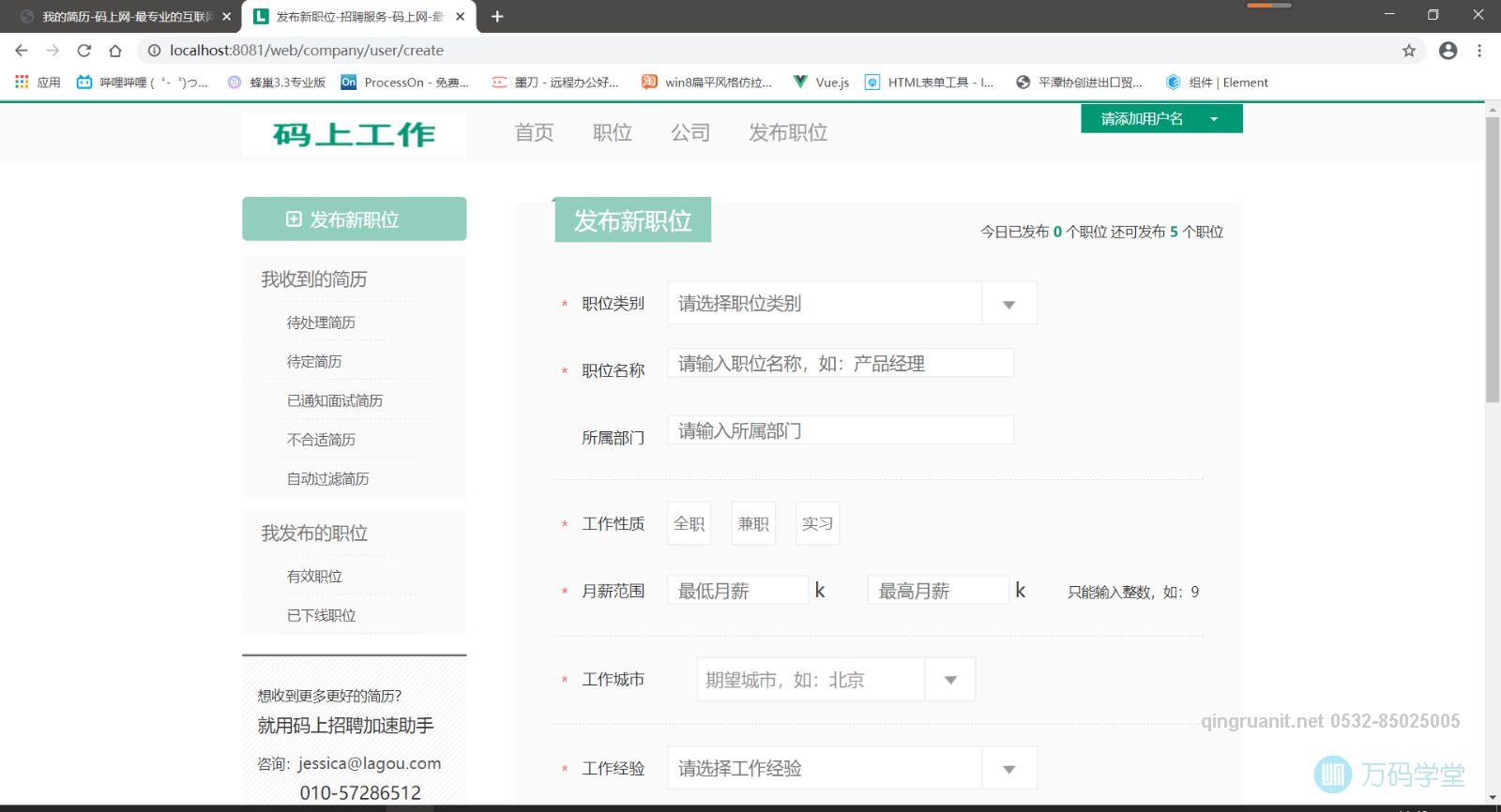Image resolution: width=1501 pixels, height=812 pixels.
Task: Open the win8扁平风格 bookmark
Action: (706, 82)
